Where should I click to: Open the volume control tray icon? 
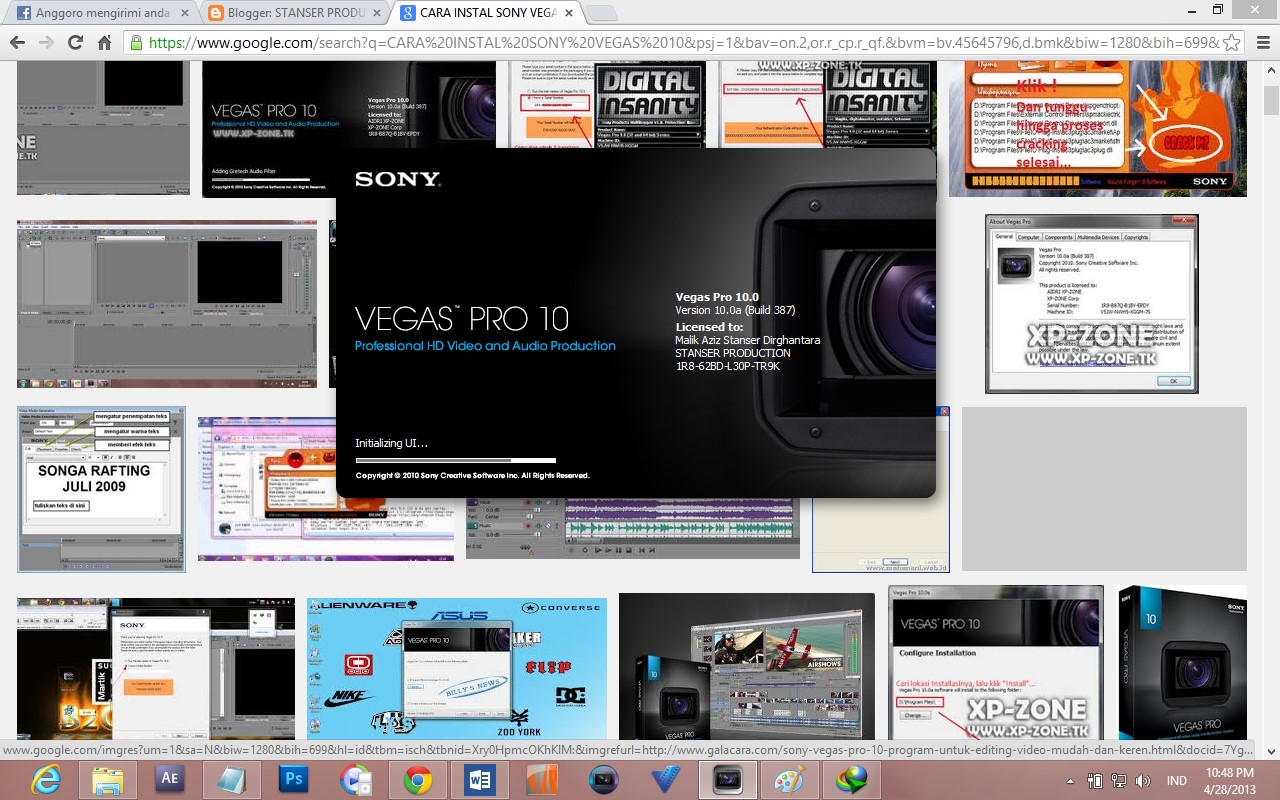[x=1142, y=781]
